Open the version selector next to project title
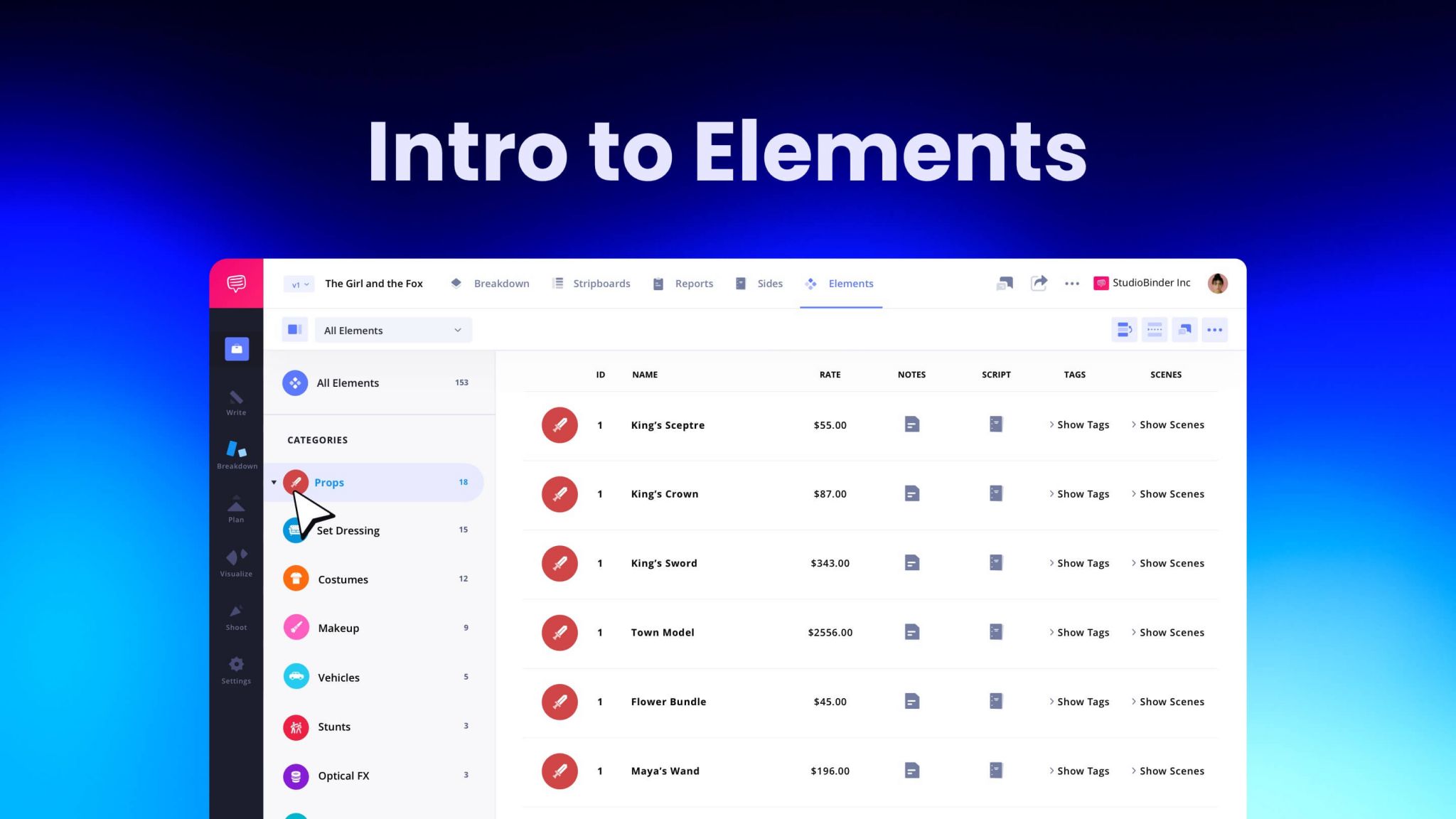The image size is (1456, 819). [299, 283]
